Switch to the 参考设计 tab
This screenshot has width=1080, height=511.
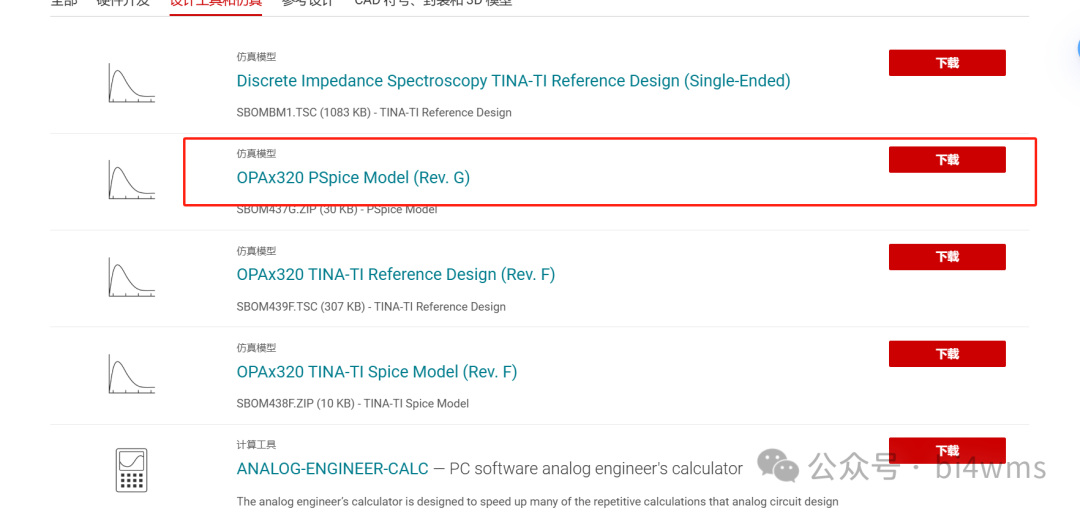pos(308,3)
